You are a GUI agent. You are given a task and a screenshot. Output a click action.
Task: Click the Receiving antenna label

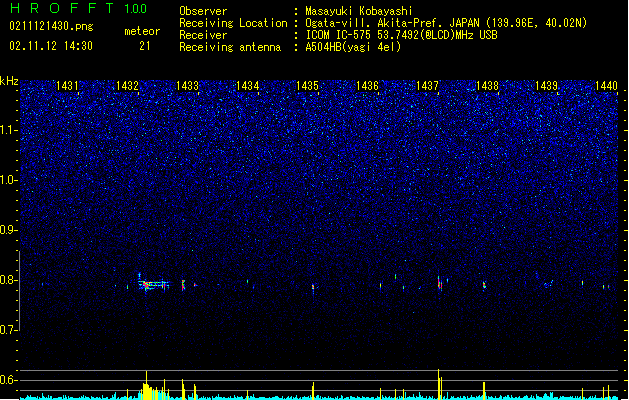coord(230,47)
